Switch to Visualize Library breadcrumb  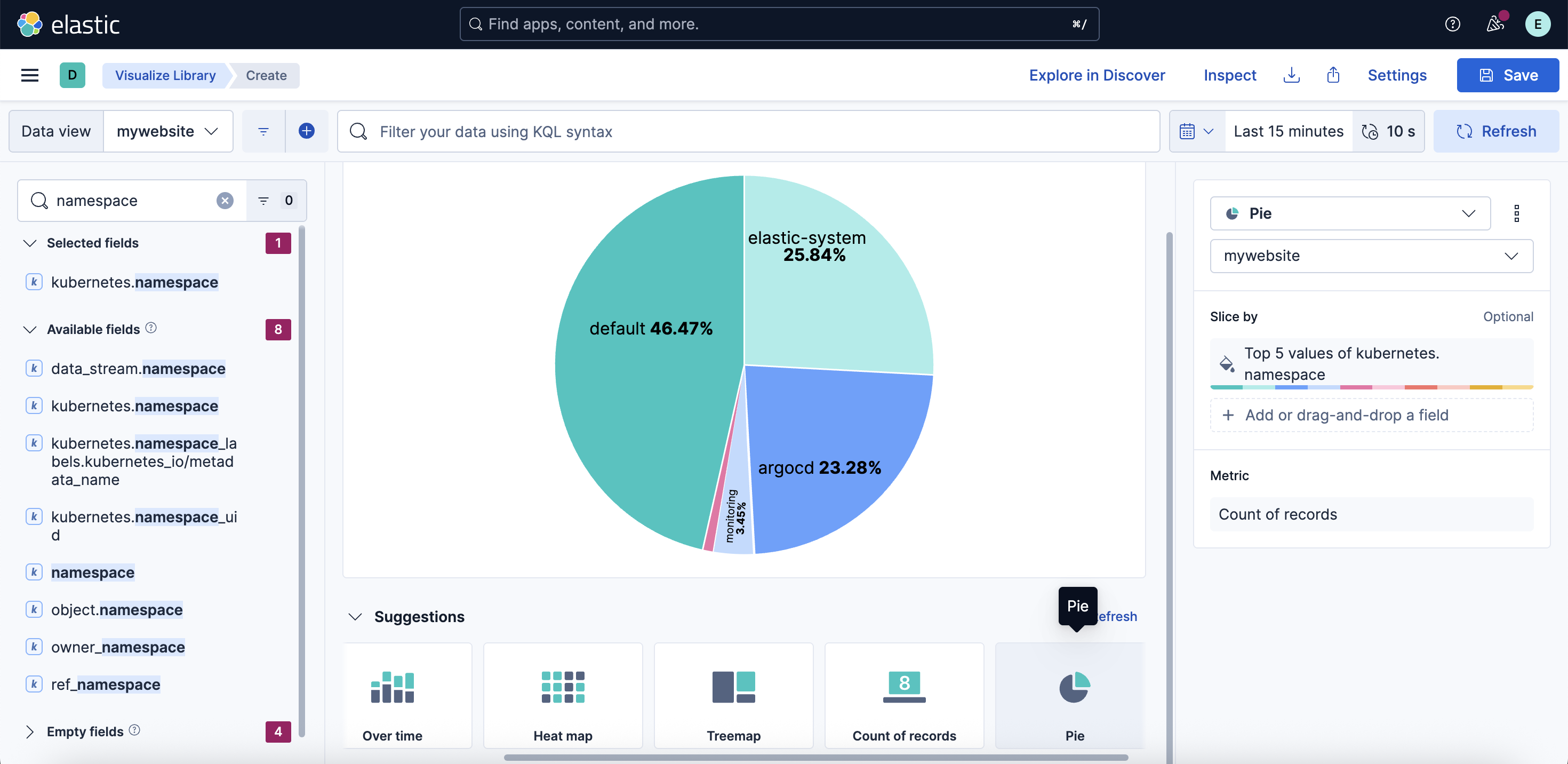164,75
